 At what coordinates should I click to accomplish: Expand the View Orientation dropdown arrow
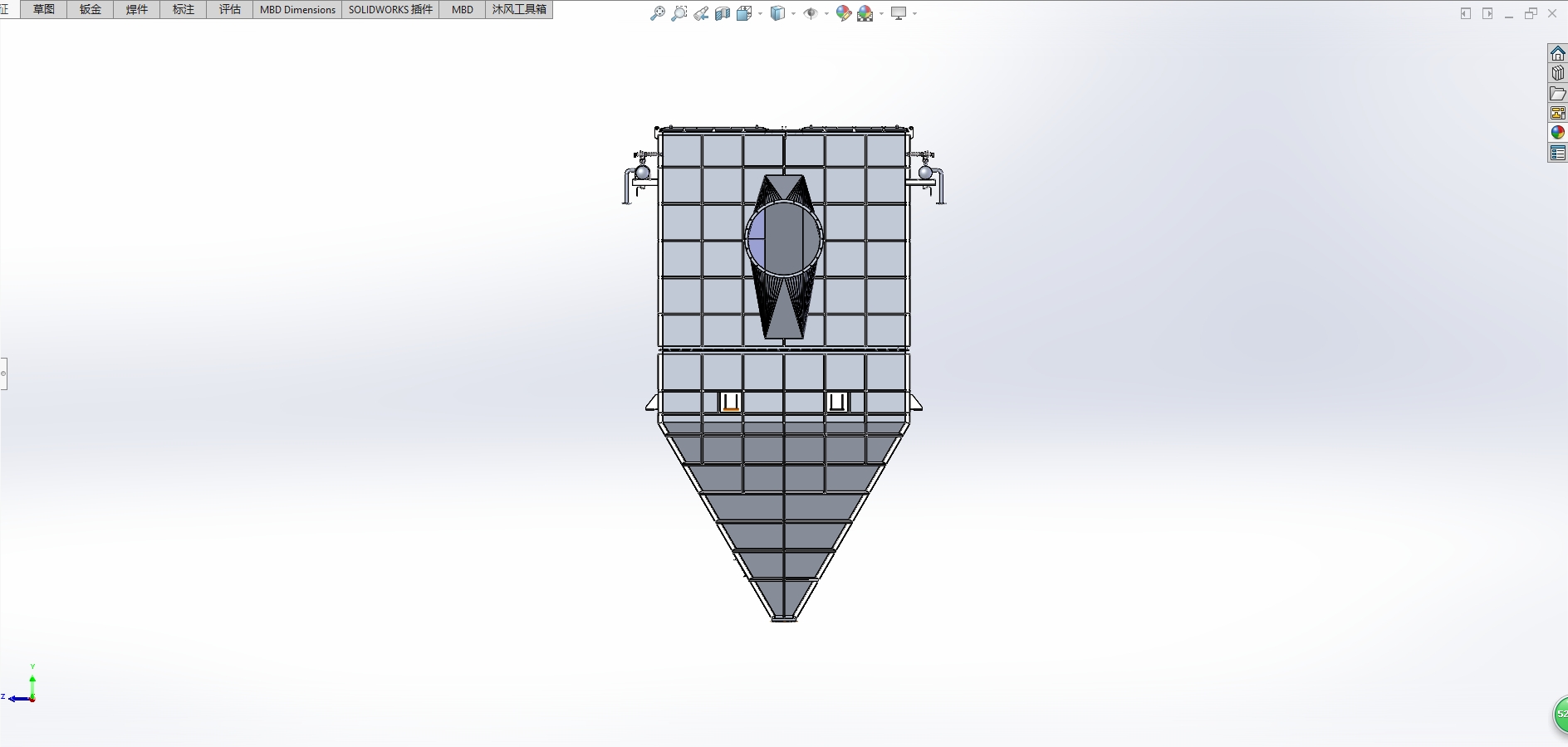[760, 13]
